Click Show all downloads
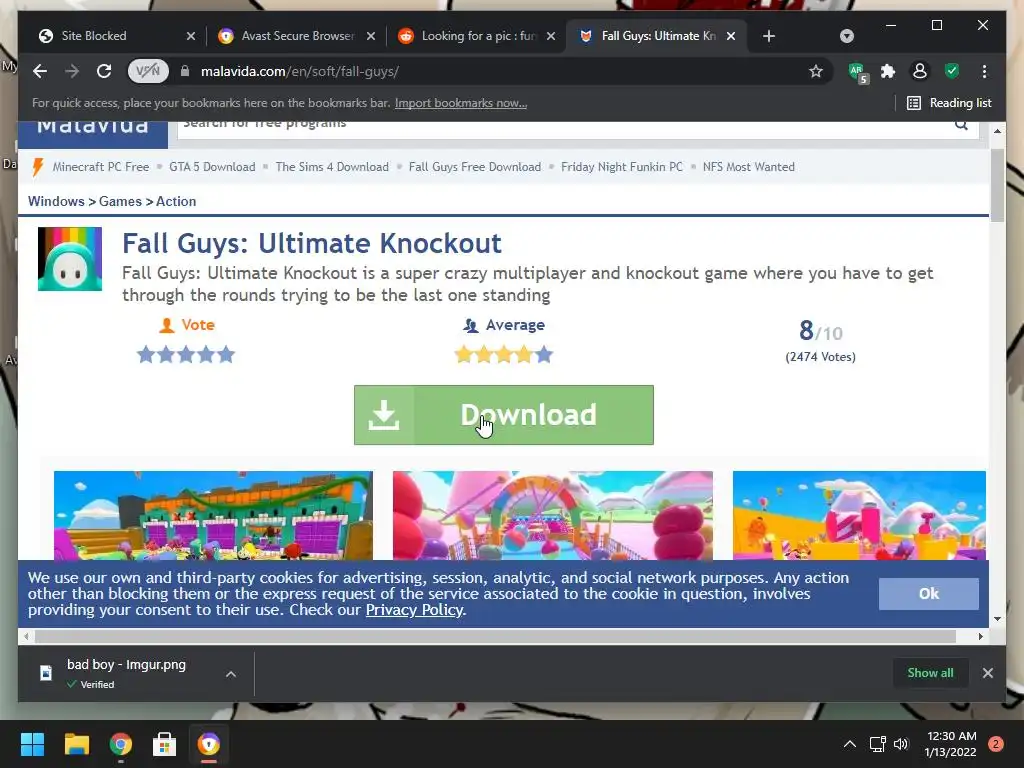Viewport: 1024px width, 768px height. click(930, 673)
